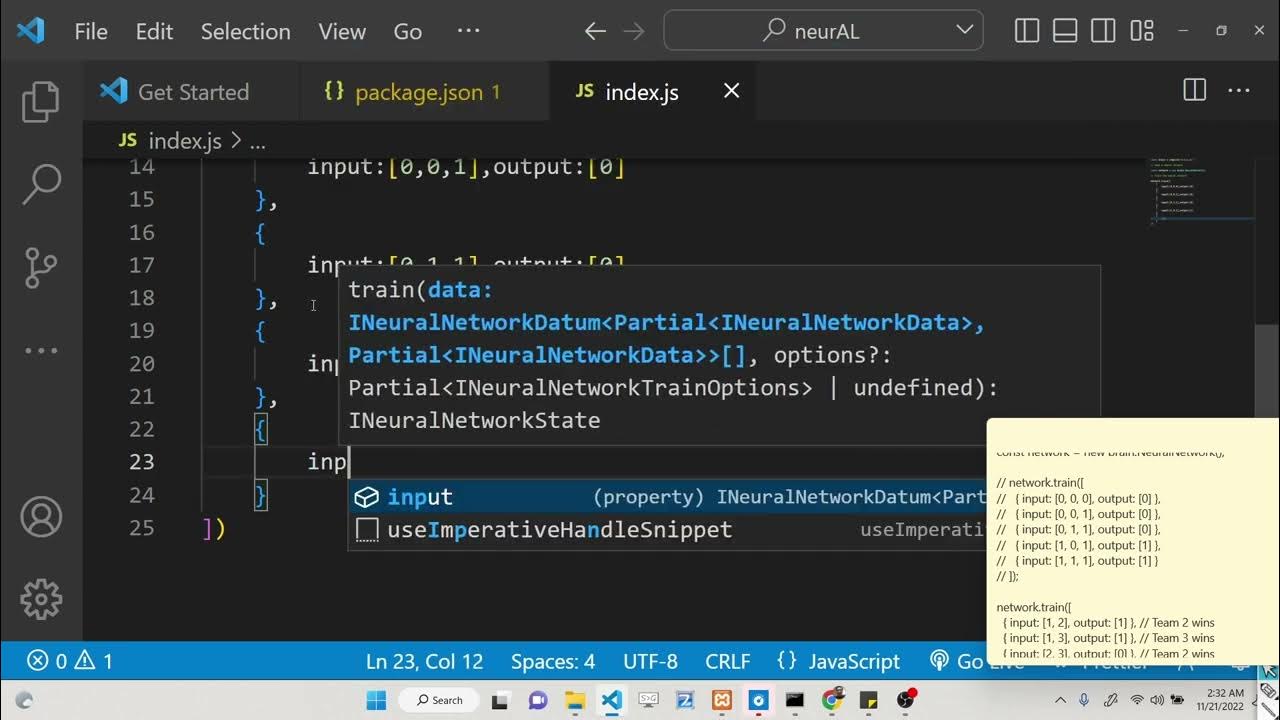Open the Source Control view
The image size is (1280, 720).
(41, 267)
